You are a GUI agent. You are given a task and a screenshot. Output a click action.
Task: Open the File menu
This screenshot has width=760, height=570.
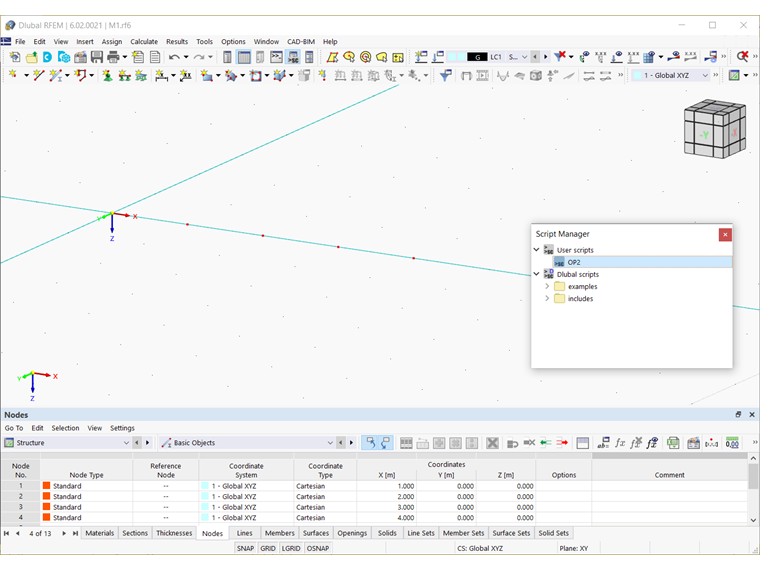[x=20, y=42]
